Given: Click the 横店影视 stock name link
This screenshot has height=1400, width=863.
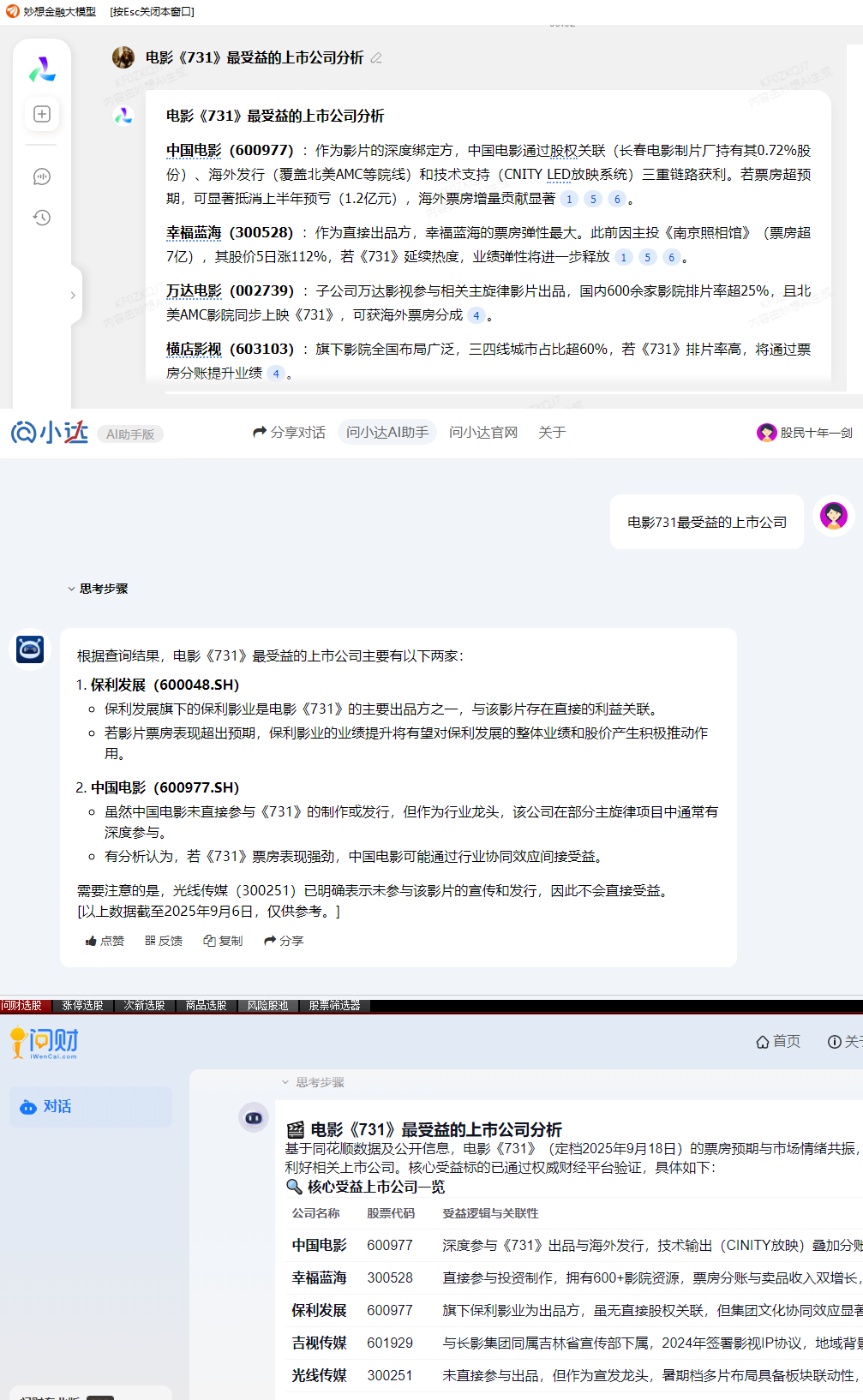Looking at the screenshot, I should (194, 350).
